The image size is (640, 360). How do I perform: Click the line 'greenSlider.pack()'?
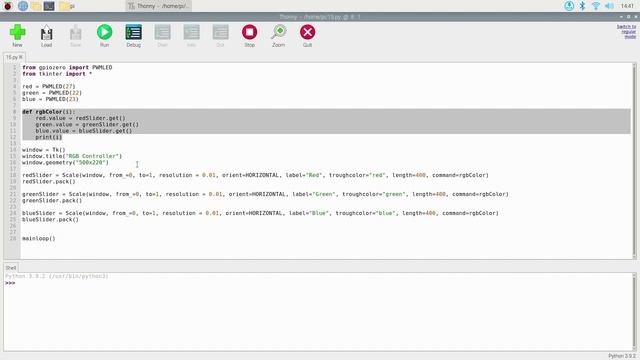(x=52, y=200)
